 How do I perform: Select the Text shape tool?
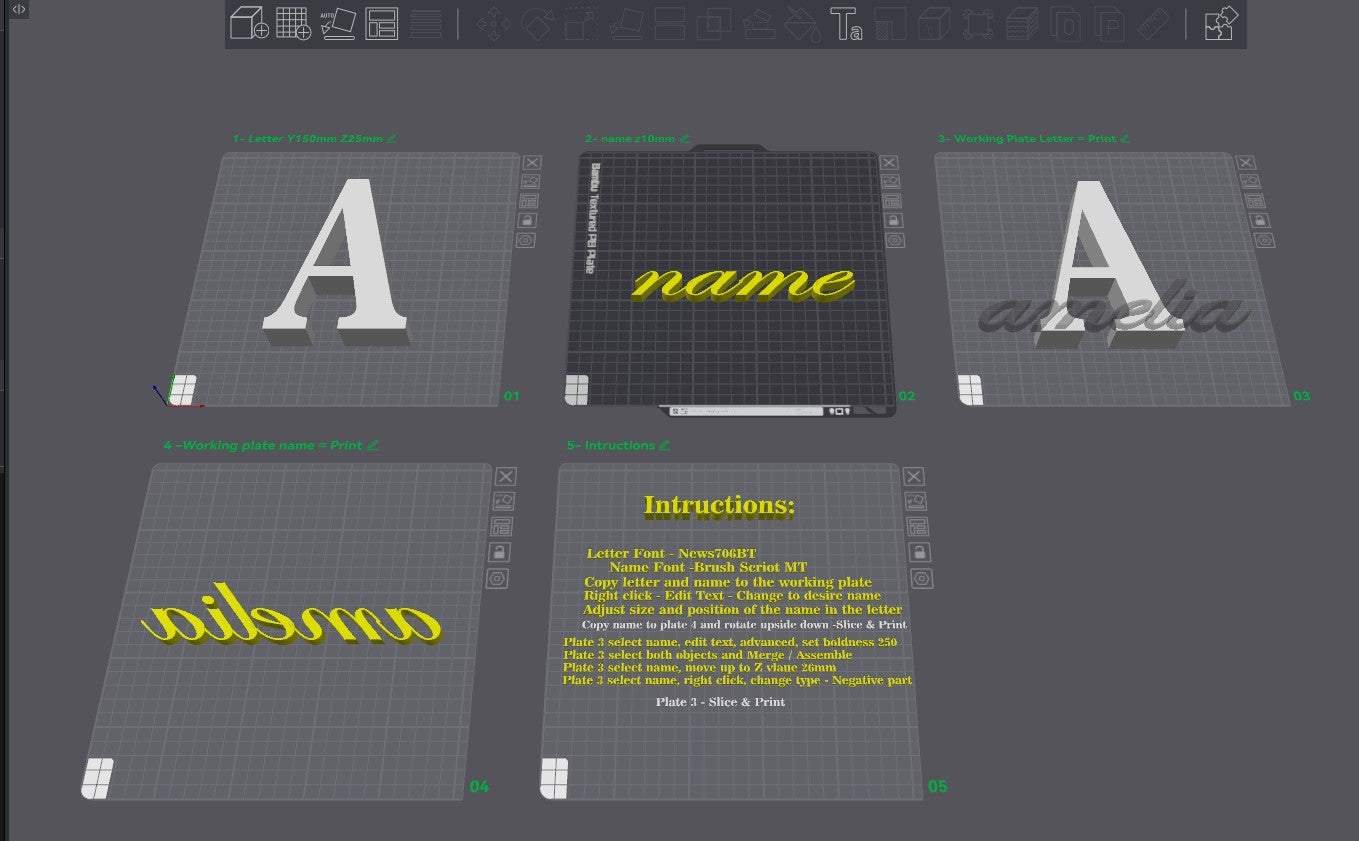point(846,24)
